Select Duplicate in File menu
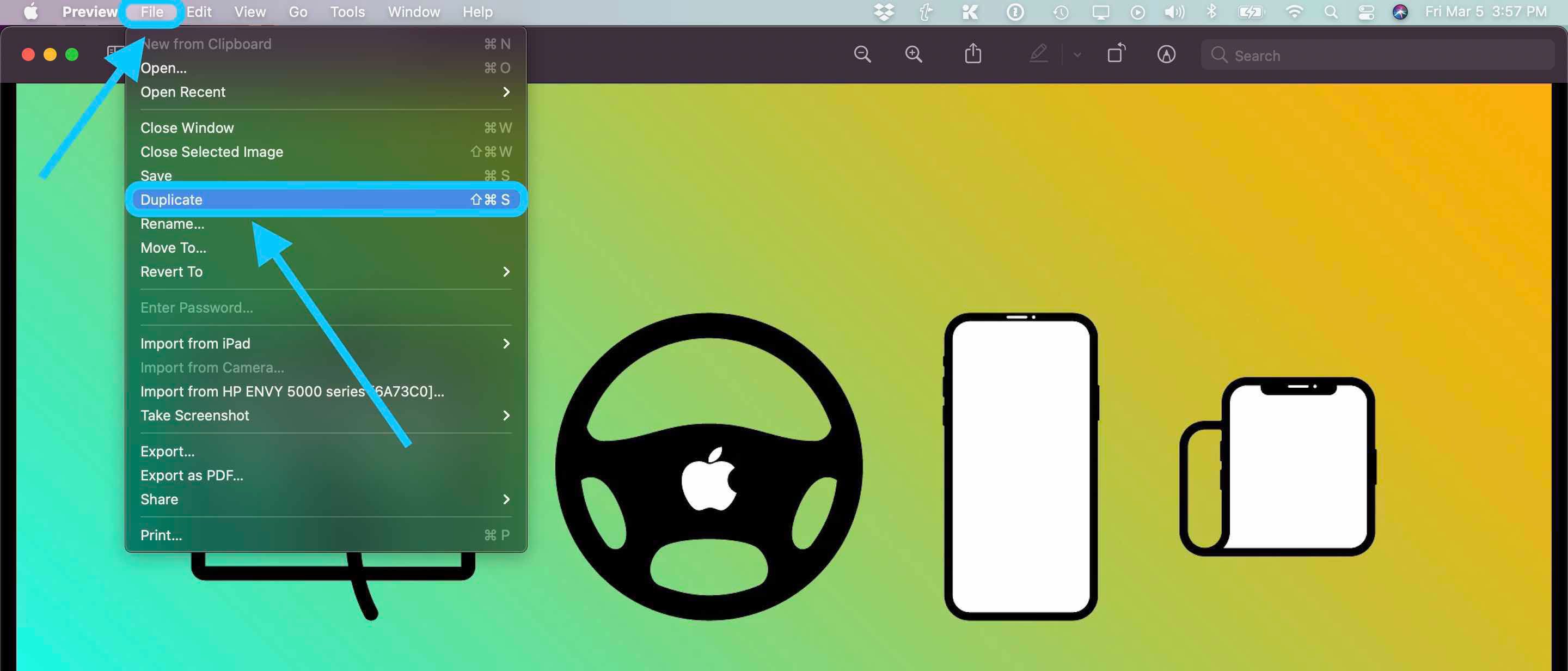 [326, 200]
